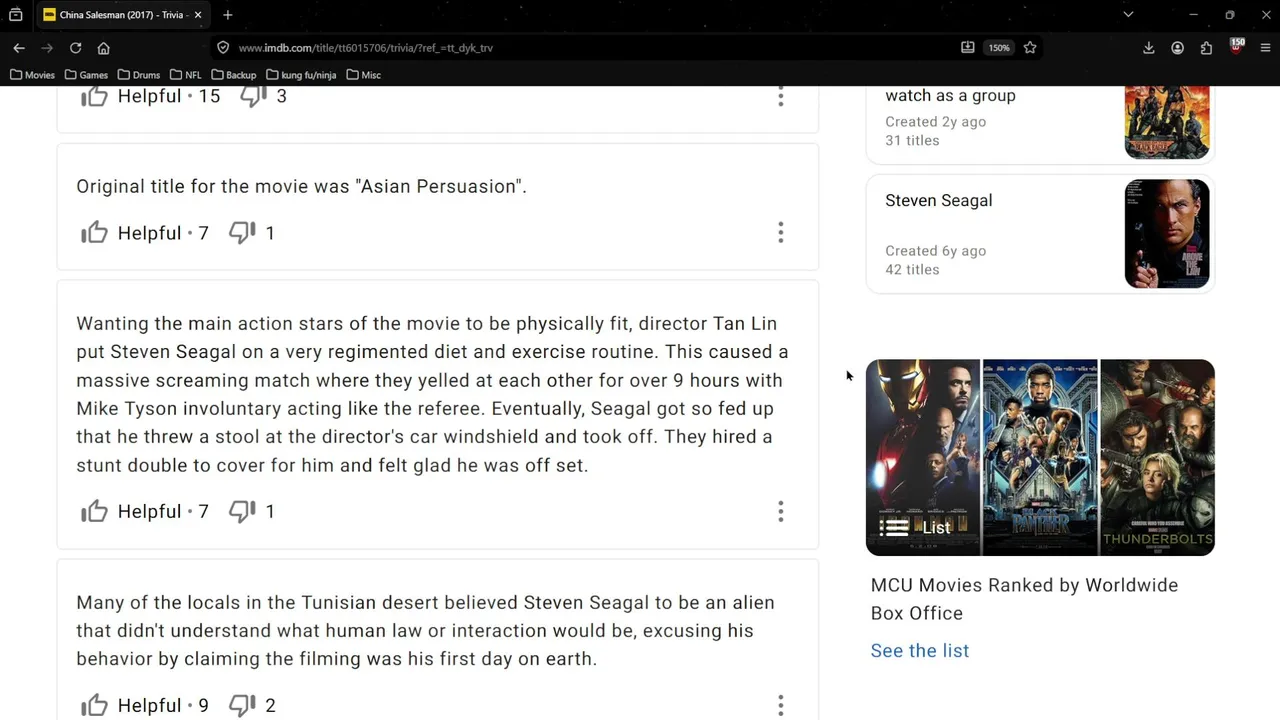Click the "watch as a group" poster thumbnail
The height and width of the screenshot is (720, 1280).
(x=1167, y=122)
